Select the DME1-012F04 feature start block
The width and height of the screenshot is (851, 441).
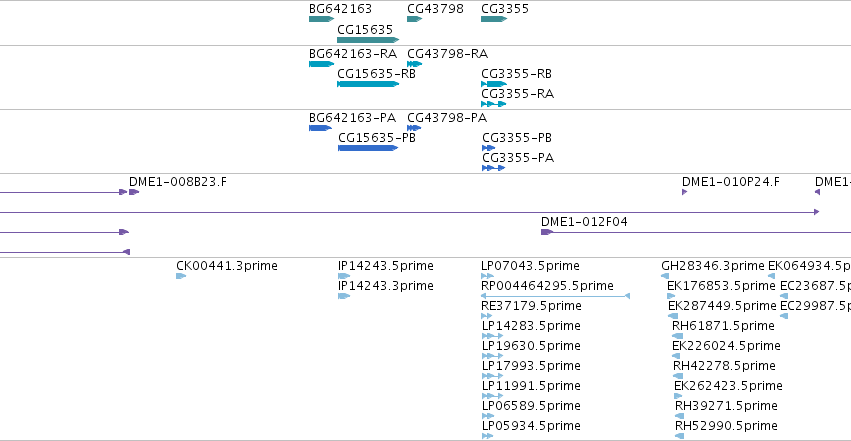coord(547,232)
